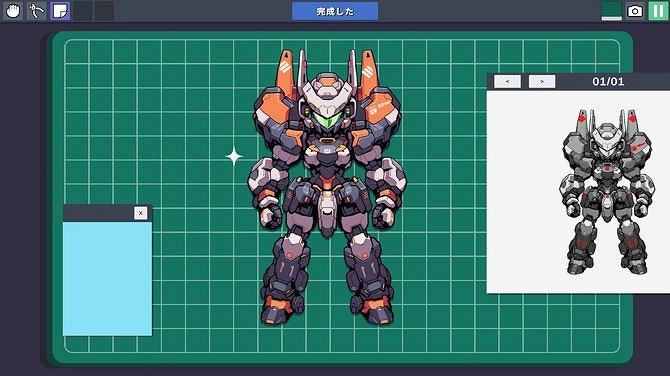Viewport: 670px width, 376px height.
Task: Open the green mat color swatch
Action: coord(611,11)
